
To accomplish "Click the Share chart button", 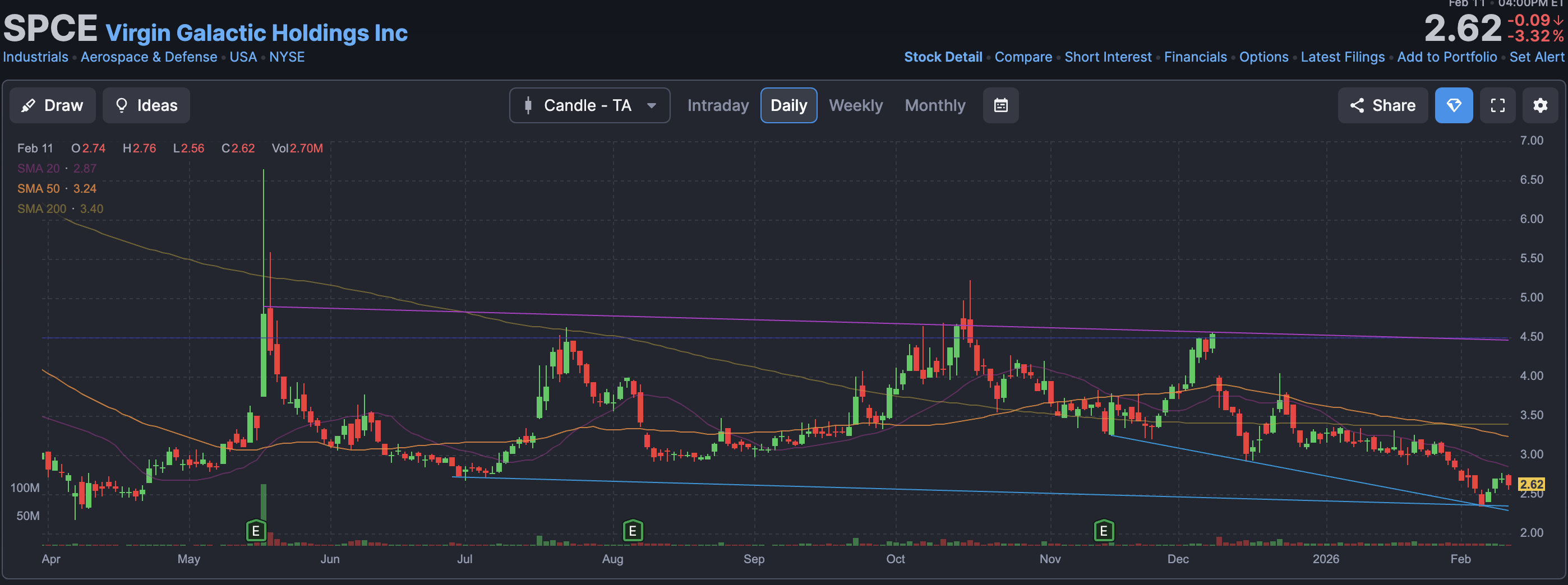I will coord(1382,105).
